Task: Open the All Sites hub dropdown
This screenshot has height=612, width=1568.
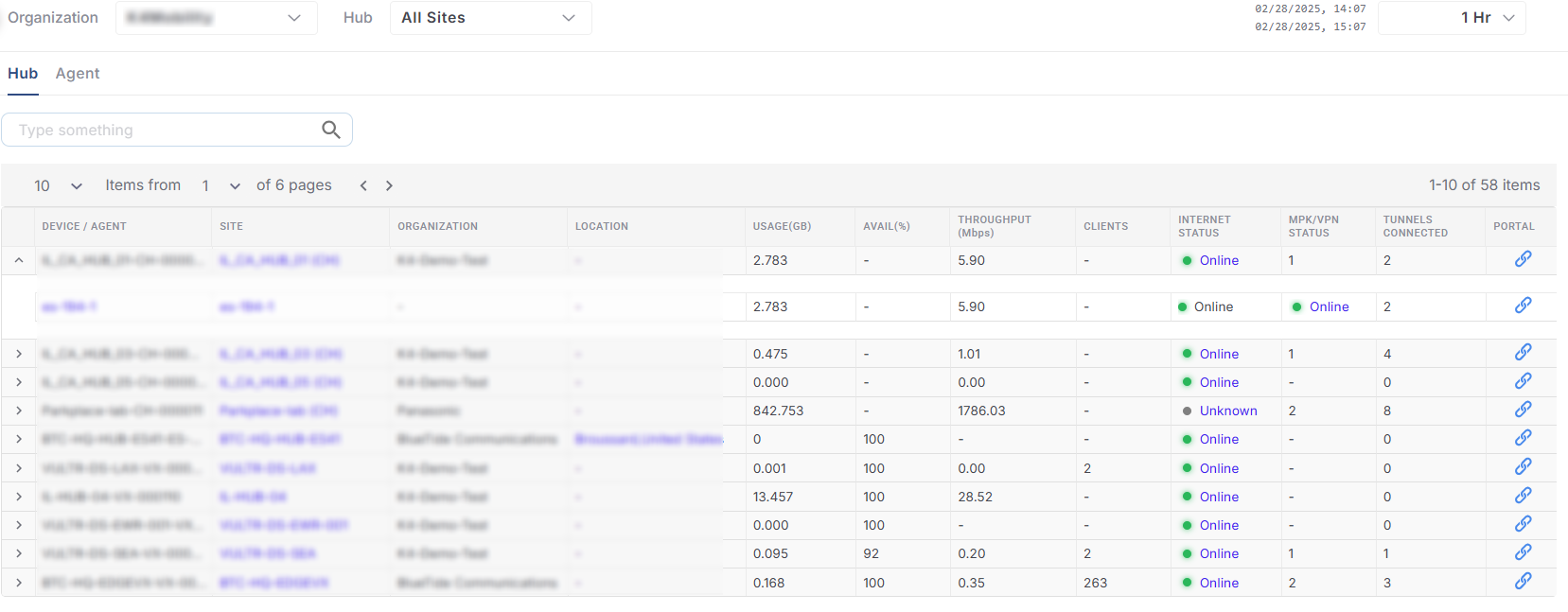Action: (x=490, y=18)
